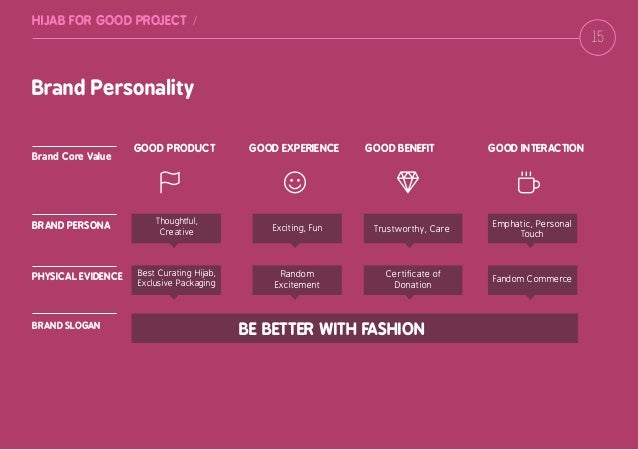Click the Trustworthy, Care box
Image resolution: width=638 pixels, height=450 pixels.
click(x=413, y=228)
